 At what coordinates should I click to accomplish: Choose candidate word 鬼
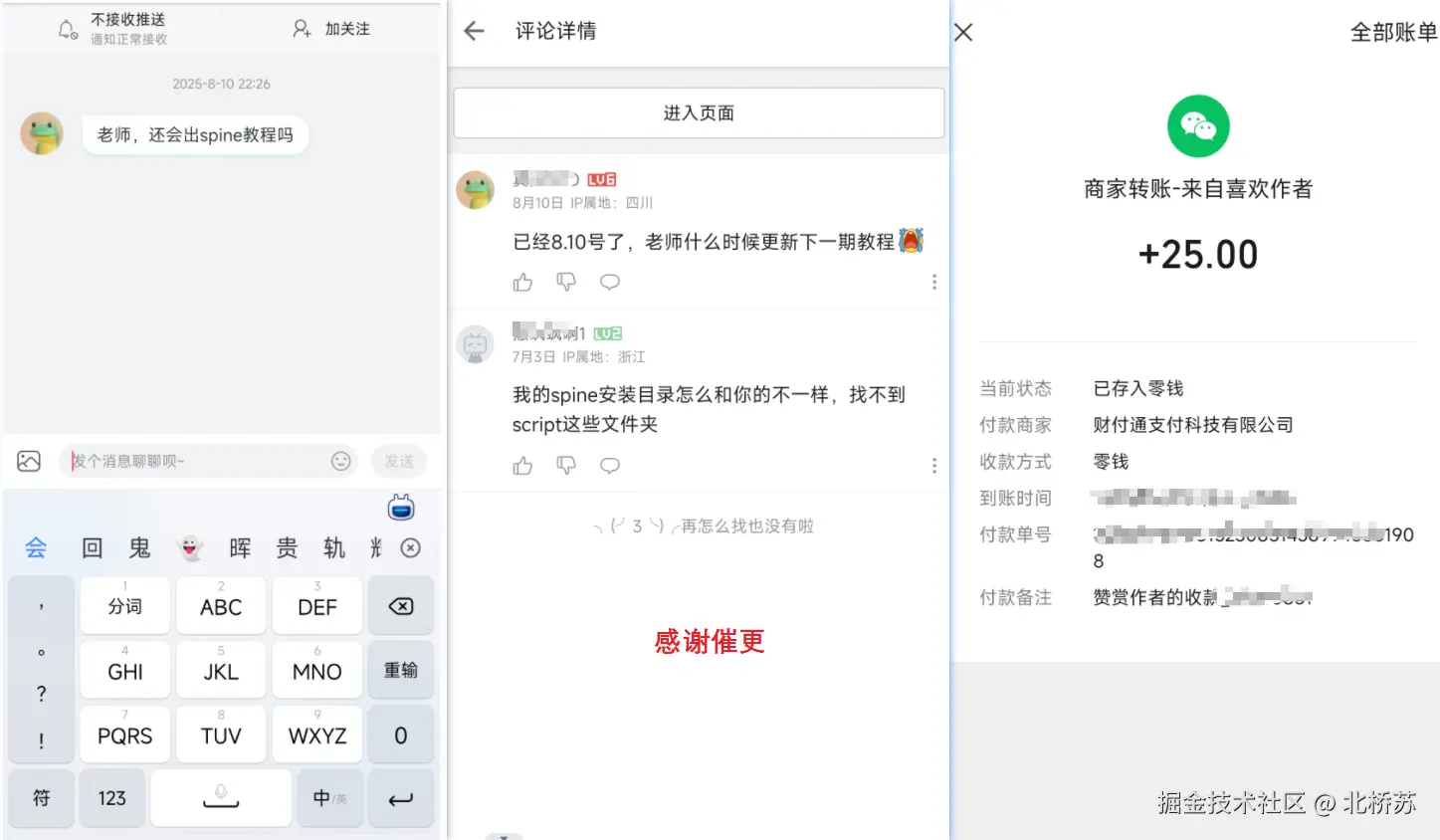pos(139,547)
